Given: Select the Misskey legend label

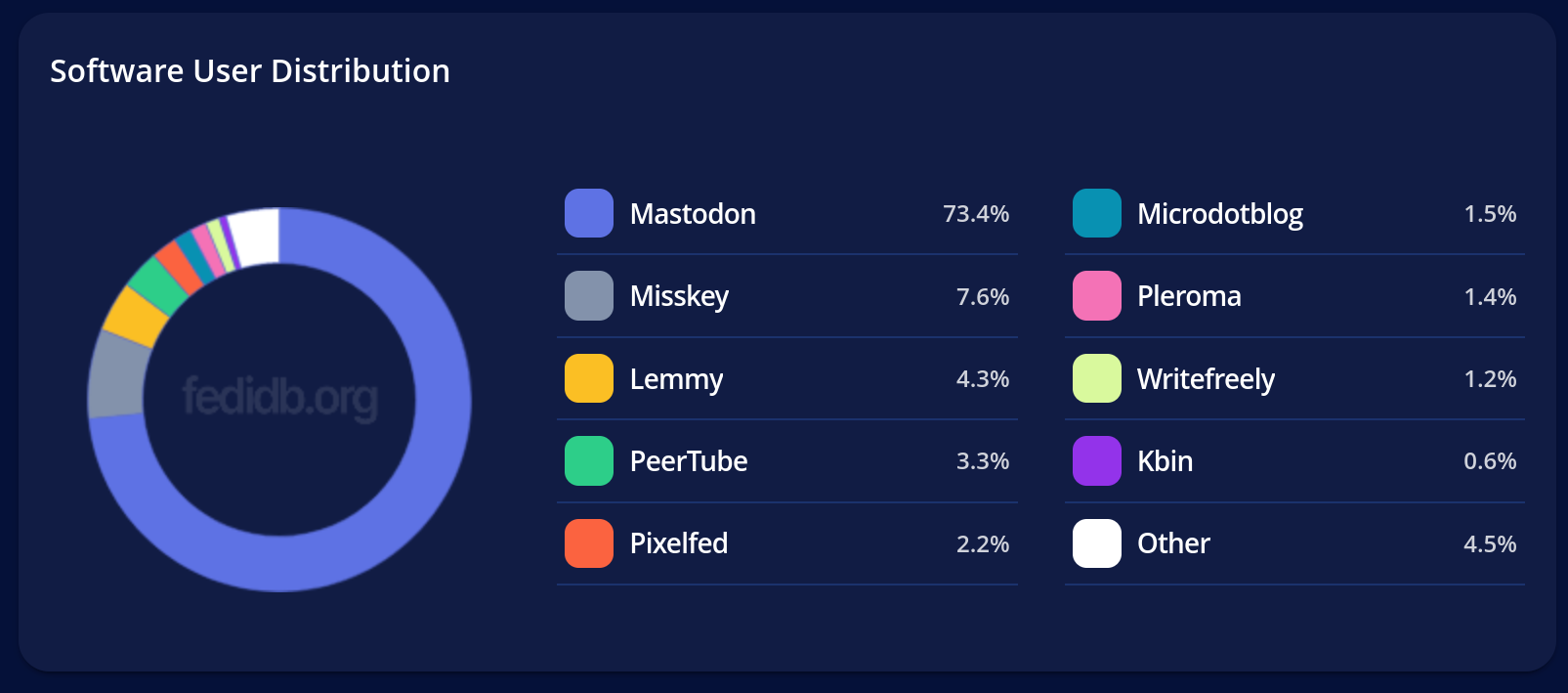Looking at the screenshot, I should pyautogui.click(x=679, y=296).
